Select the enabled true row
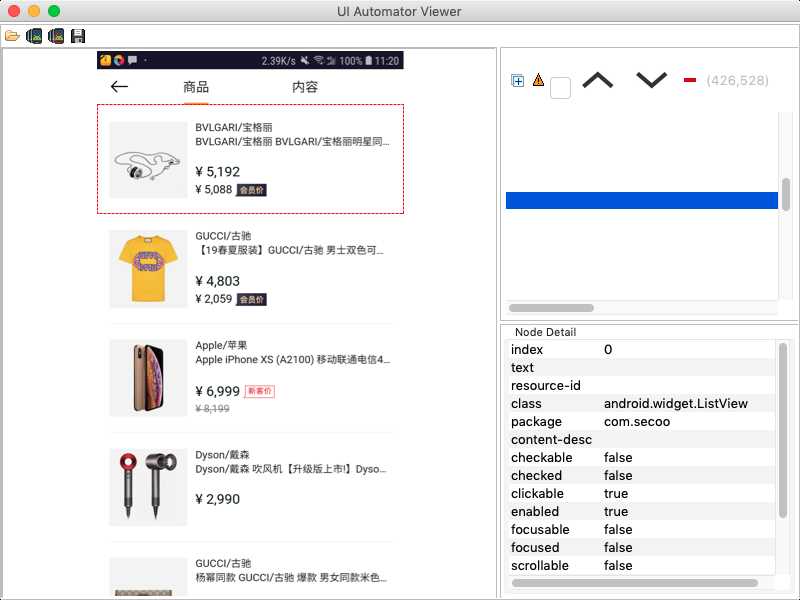The image size is (800, 600). tap(641, 512)
